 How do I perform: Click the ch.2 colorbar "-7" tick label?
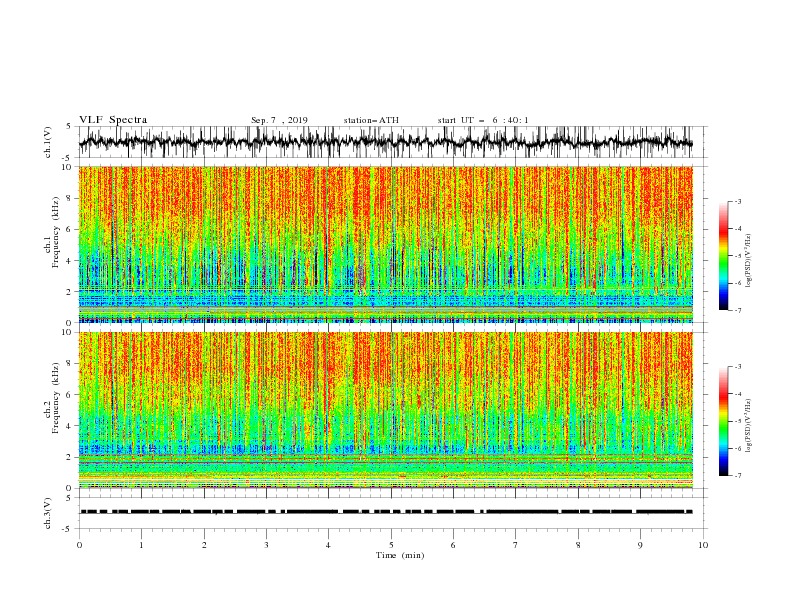click(x=738, y=476)
